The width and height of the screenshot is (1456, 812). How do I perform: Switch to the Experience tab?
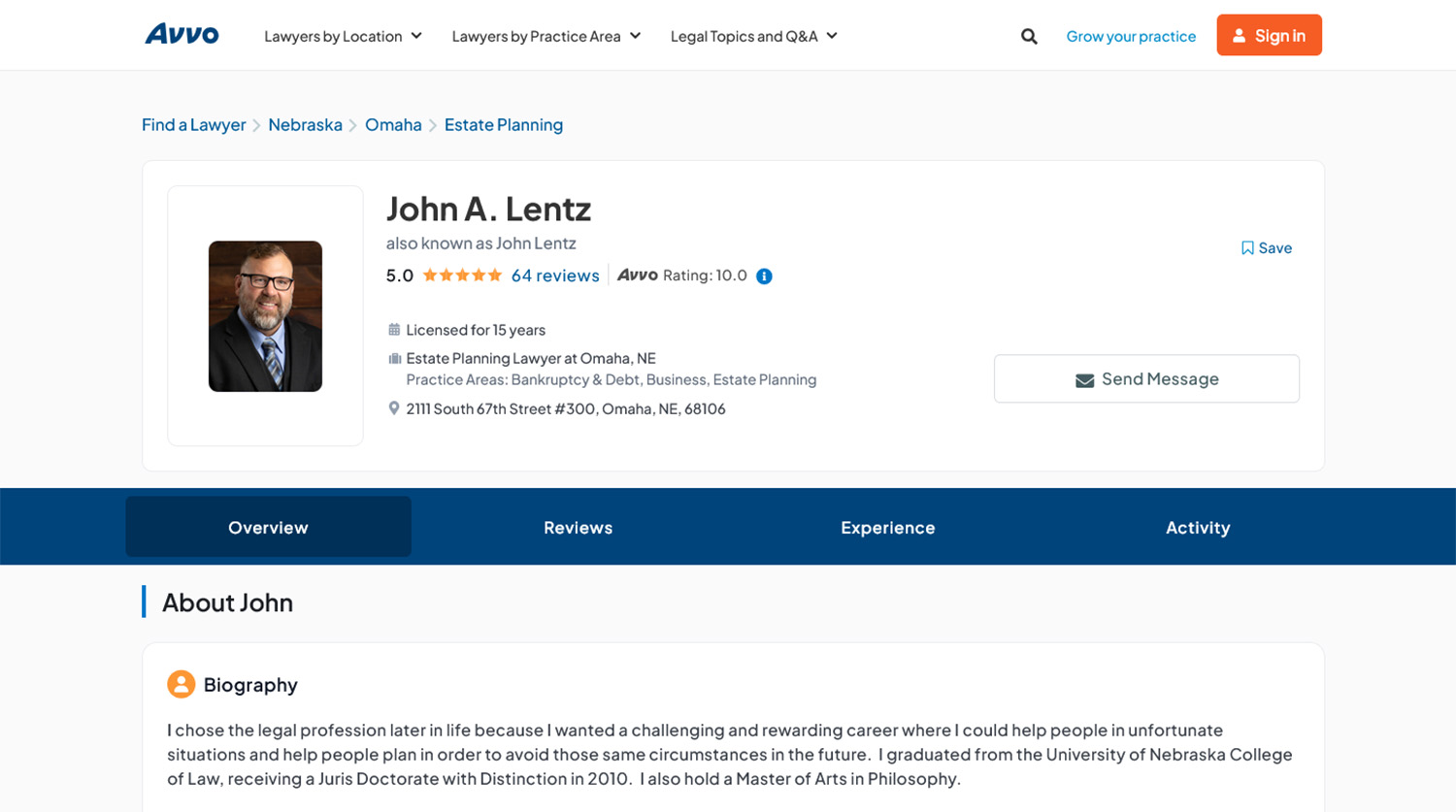(887, 528)
